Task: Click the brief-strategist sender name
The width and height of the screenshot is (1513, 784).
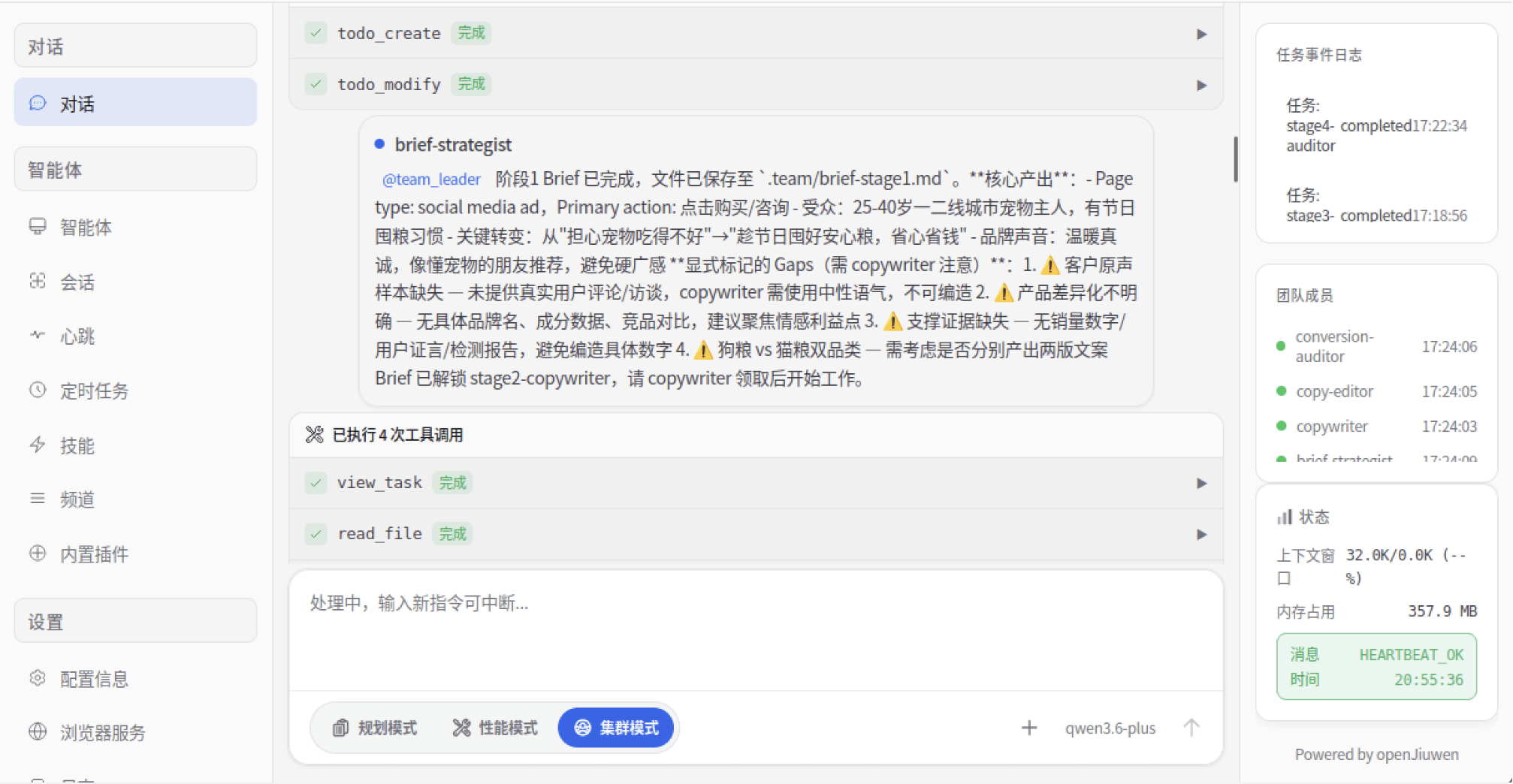Action: [x=453, y=145]
